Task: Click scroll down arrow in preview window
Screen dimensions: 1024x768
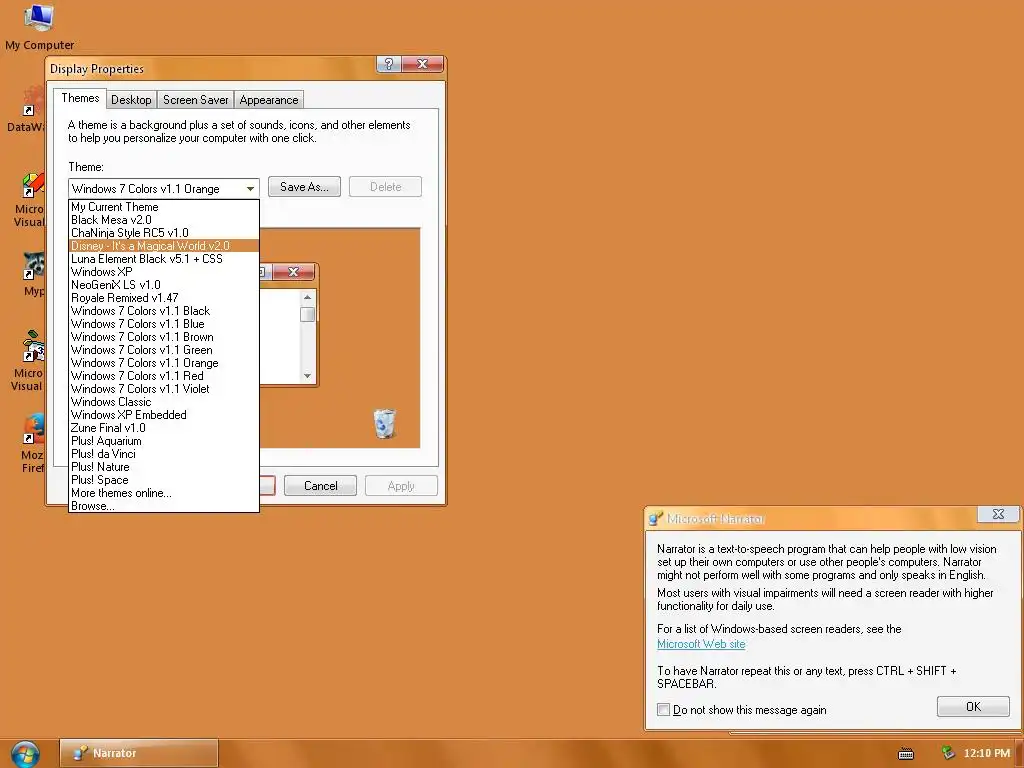Action: click(x=308, y=376)
